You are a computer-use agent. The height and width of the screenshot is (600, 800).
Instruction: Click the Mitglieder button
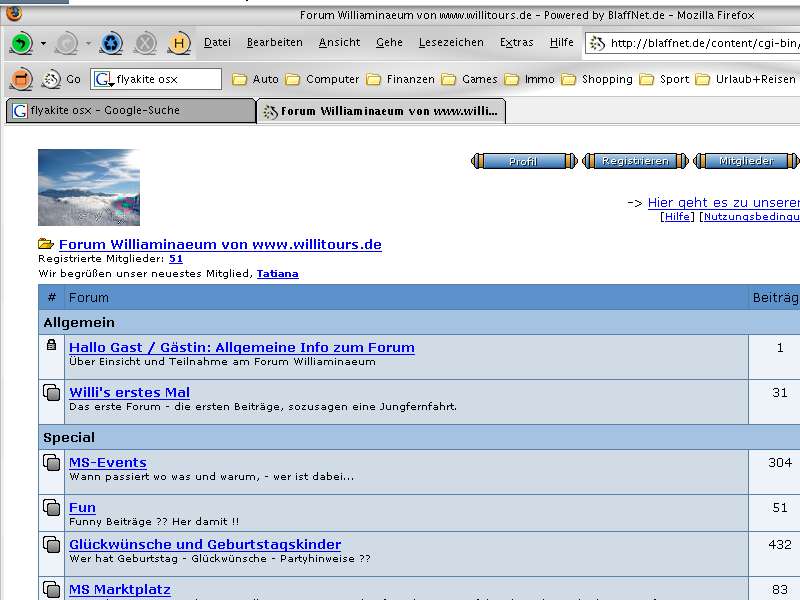[x=746, y=161]
